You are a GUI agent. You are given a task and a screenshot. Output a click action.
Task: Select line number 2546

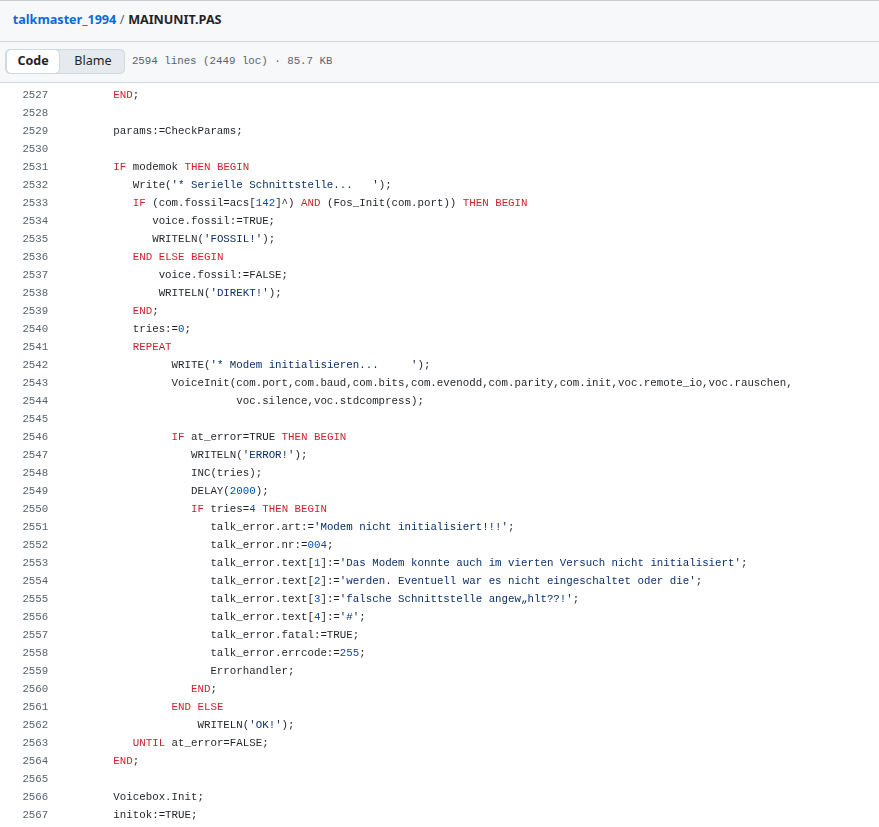pos(35,437)
